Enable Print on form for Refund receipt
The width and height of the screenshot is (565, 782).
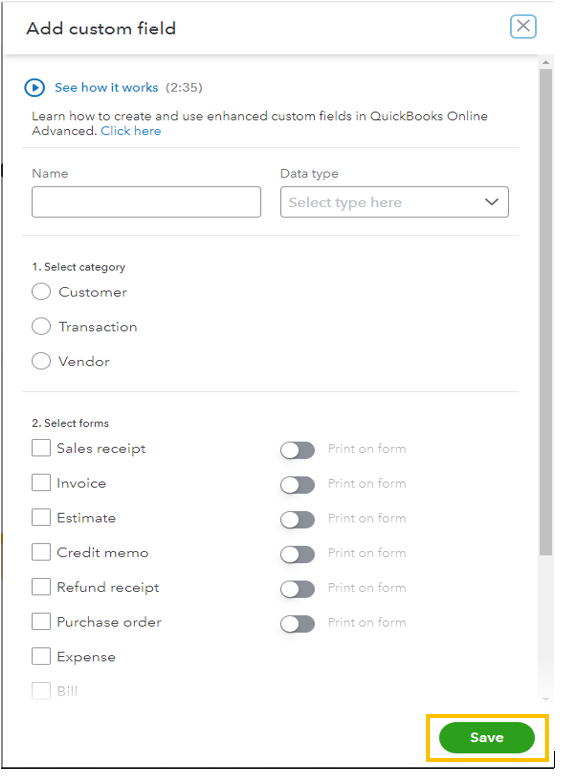[297, 589]
